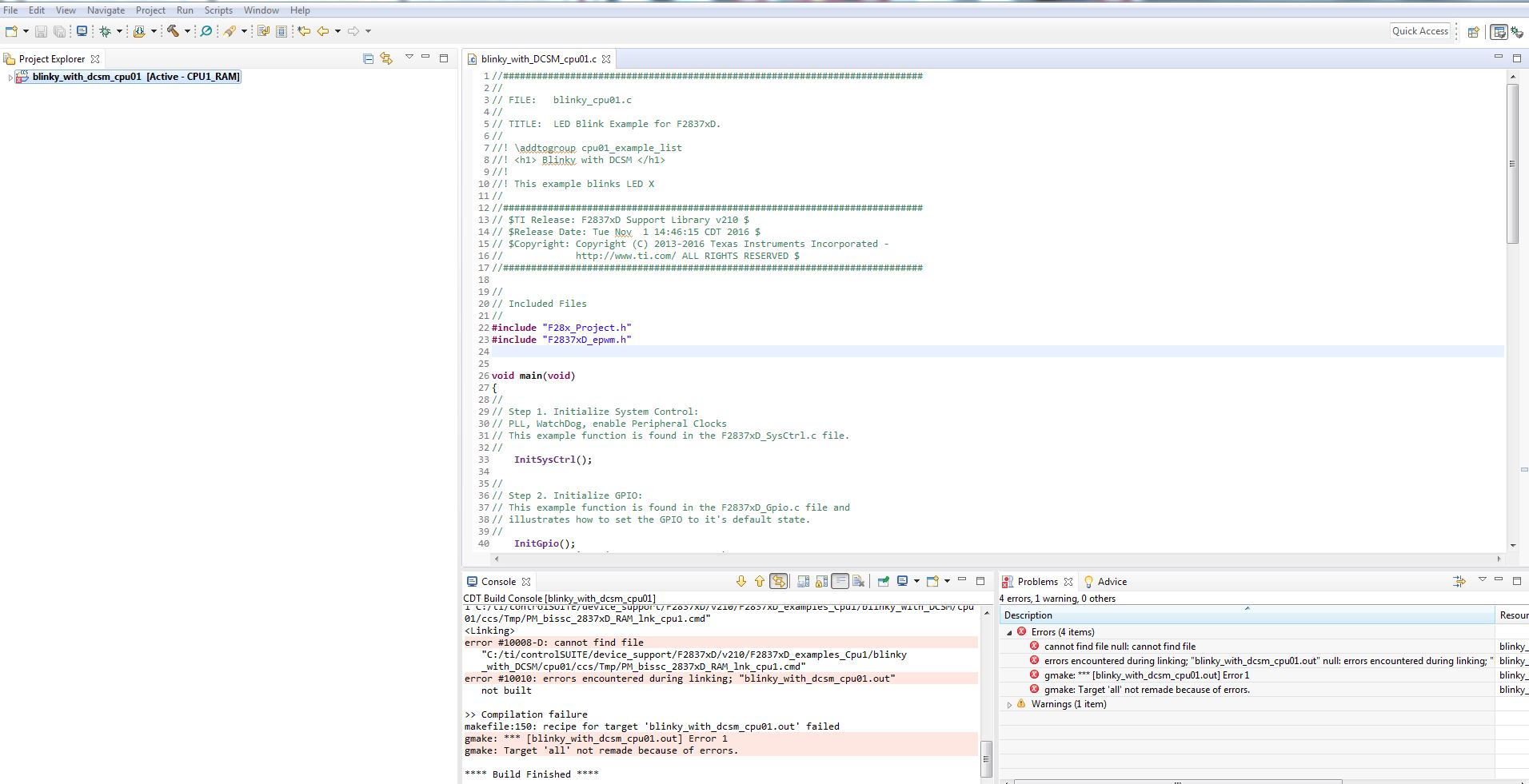The image size is (1529, 784).
Task: Open the Project menu
Action: [x=150, y=10]
